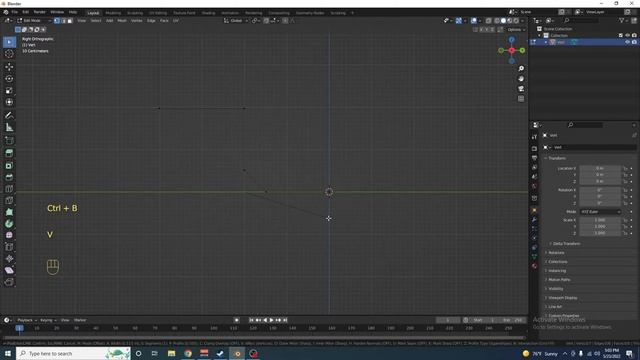
Task: Select the Knife tool
Action: (9, 200)
